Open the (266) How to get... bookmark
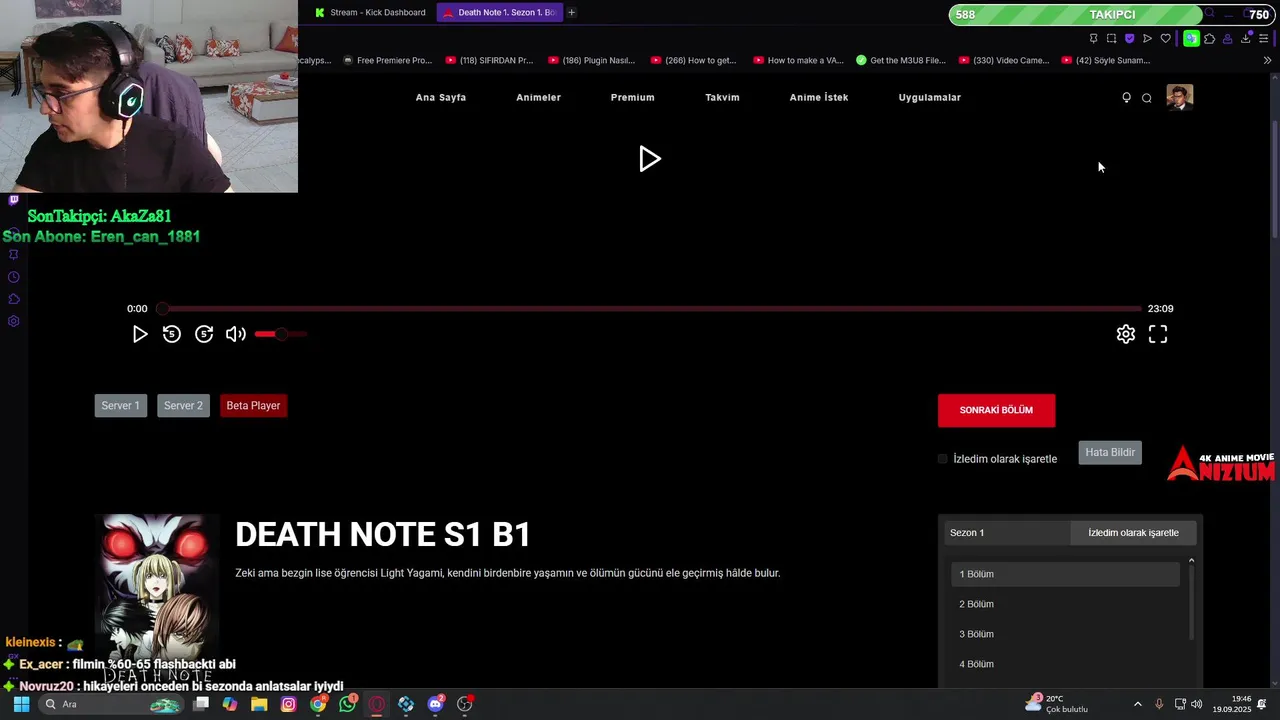 click(x=694, y=60)
